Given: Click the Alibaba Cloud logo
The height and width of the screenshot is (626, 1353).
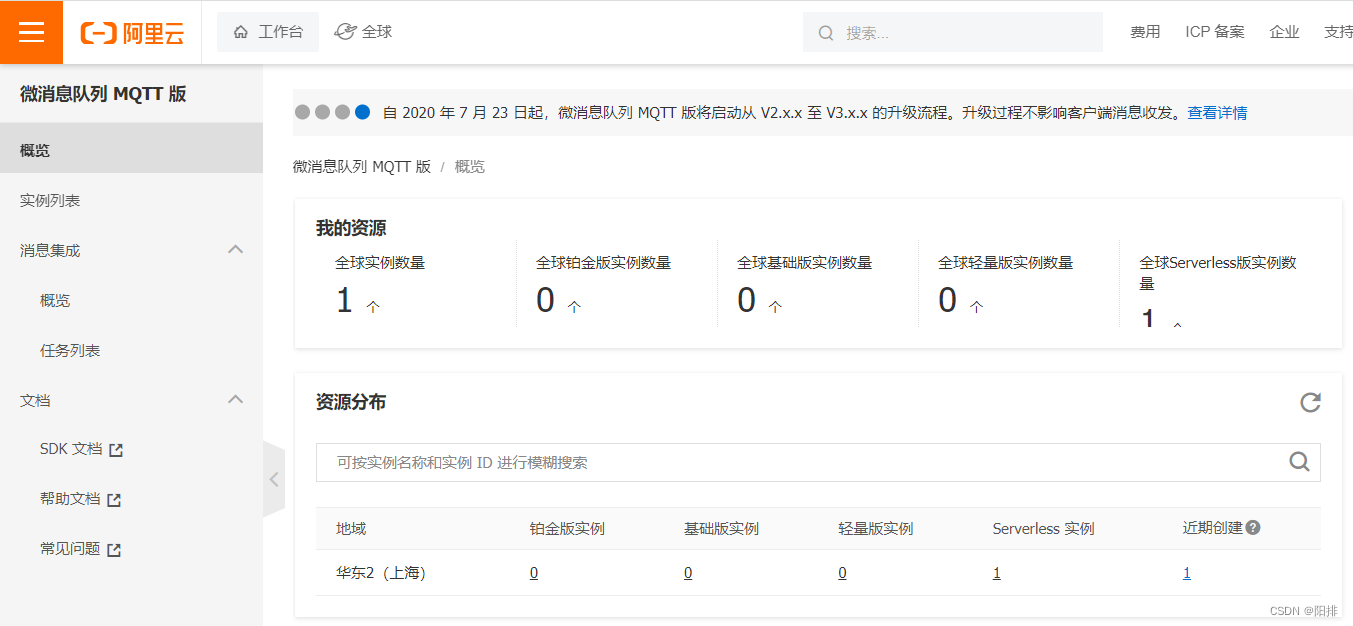Looking at the screenshot, I should (132, 33).
